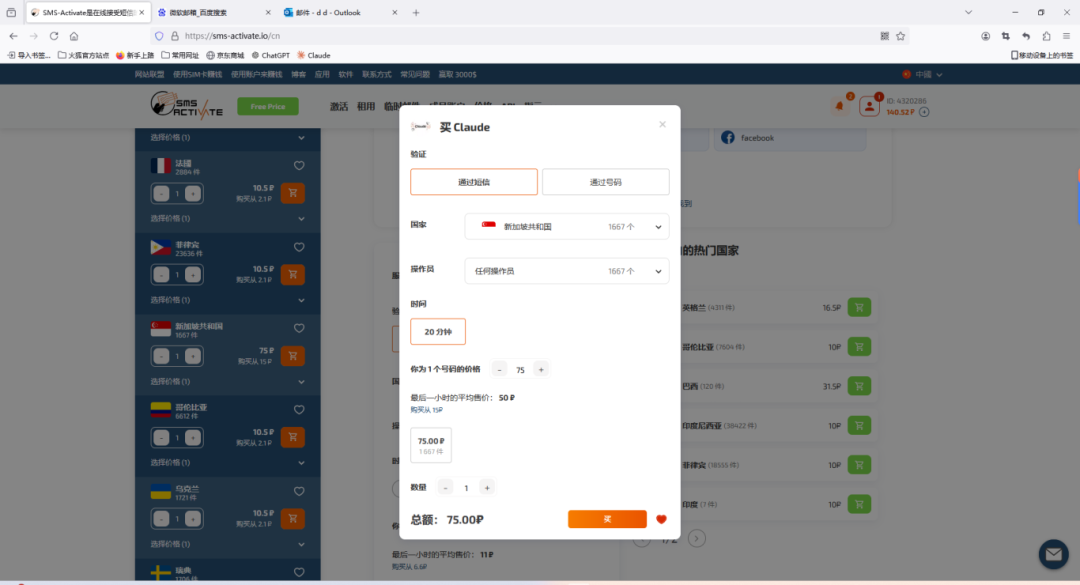Click the orange buy button in dialog

coord(607,519)
